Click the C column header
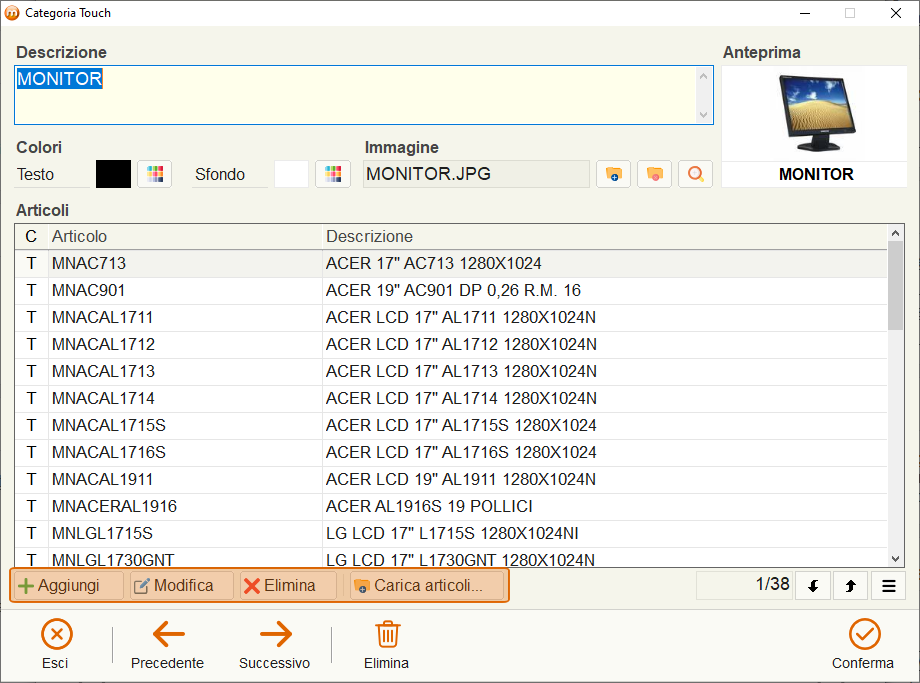The height and width of the screenshot is (683, 920). pyautogui.click(x=31, y=236)
